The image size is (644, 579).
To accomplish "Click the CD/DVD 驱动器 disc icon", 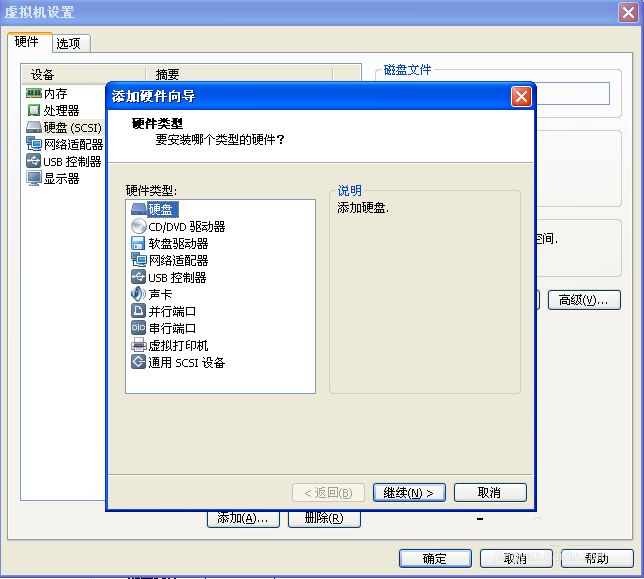I will [x=138, y=226].
